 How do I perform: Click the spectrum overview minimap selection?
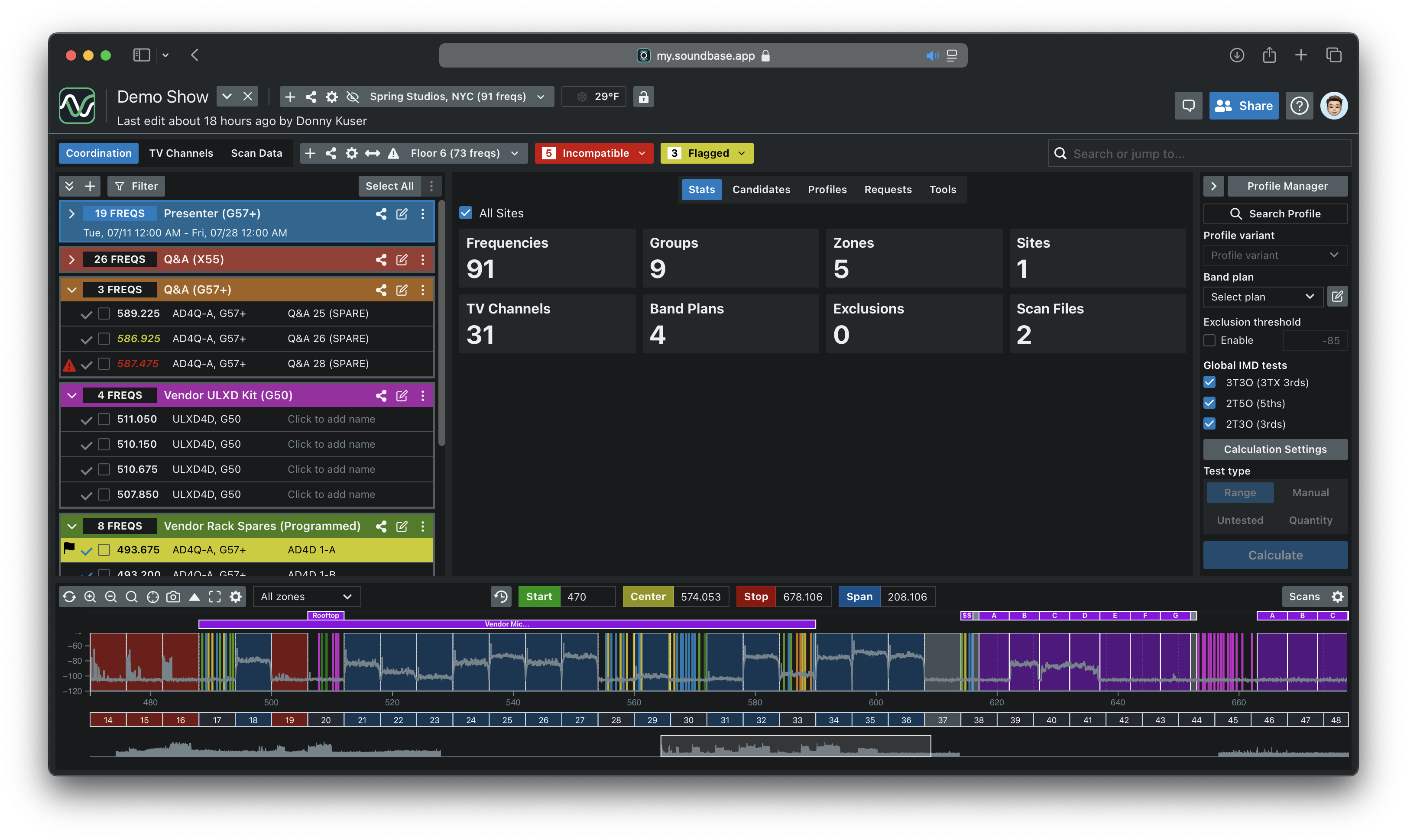795,746
